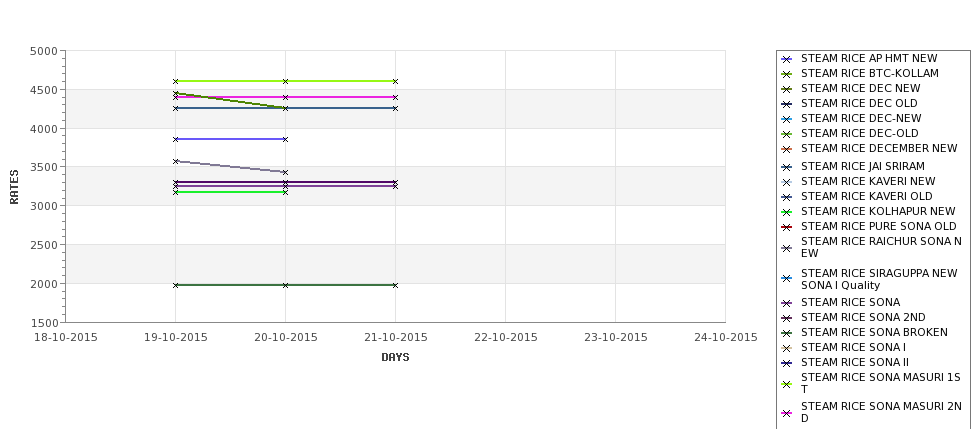Screen dimensions: 975x429
Task: Click the STEAM RICE DECEMBER NEW legend marker
Action: (787, 149)
